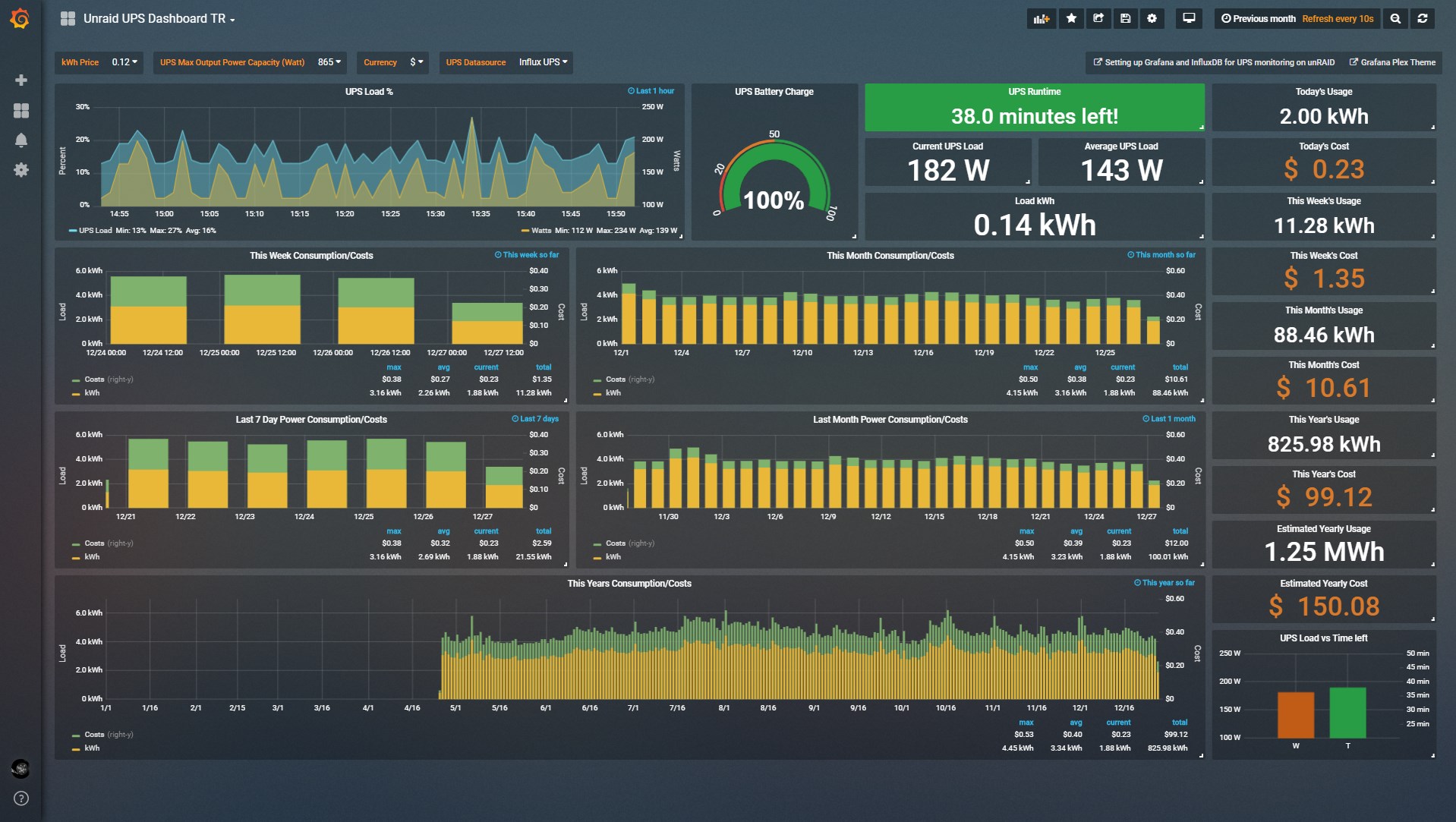
Task: Expand the UPS Datasource Influx UPS dropdown
Action: [x=543, y=62]
